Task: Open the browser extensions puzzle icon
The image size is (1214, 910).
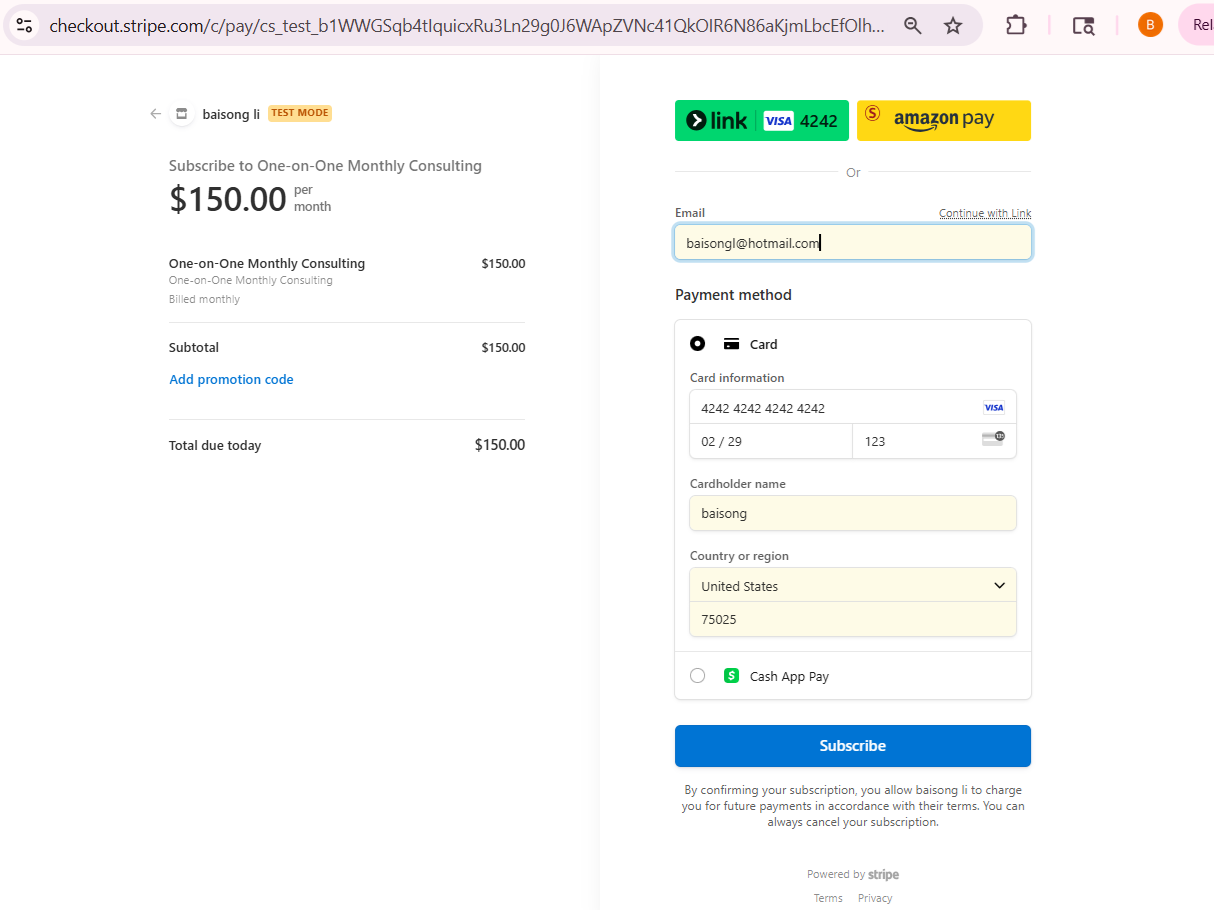Action: [1016, 26]
